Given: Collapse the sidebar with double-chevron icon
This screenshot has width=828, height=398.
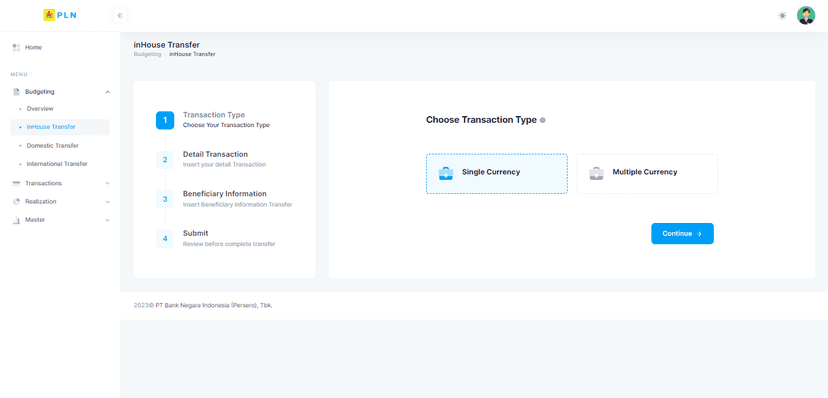Looking at the screenshot, I should 120,16.
